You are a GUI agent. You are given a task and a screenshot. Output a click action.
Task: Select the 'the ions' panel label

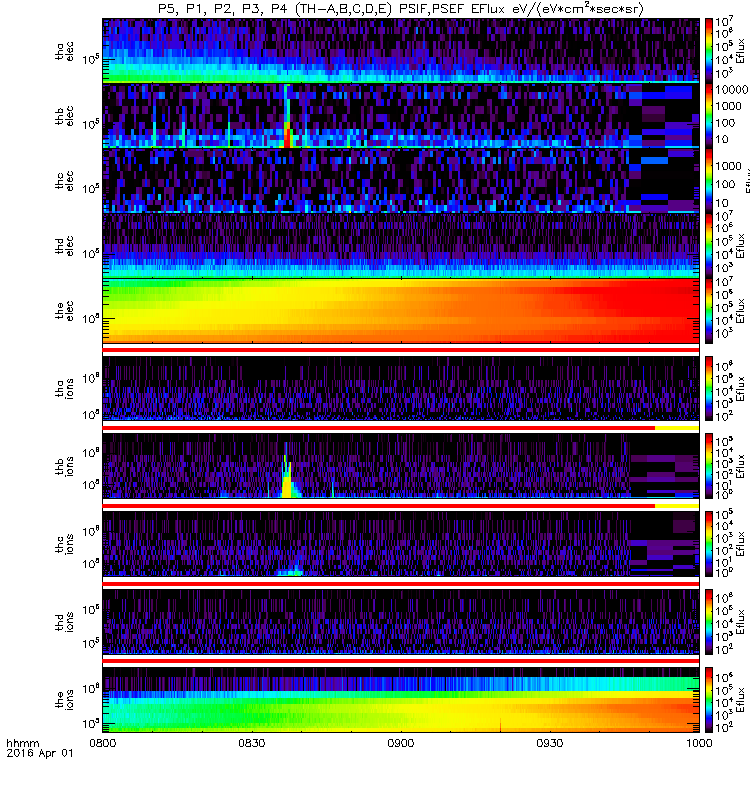point(64,699)
